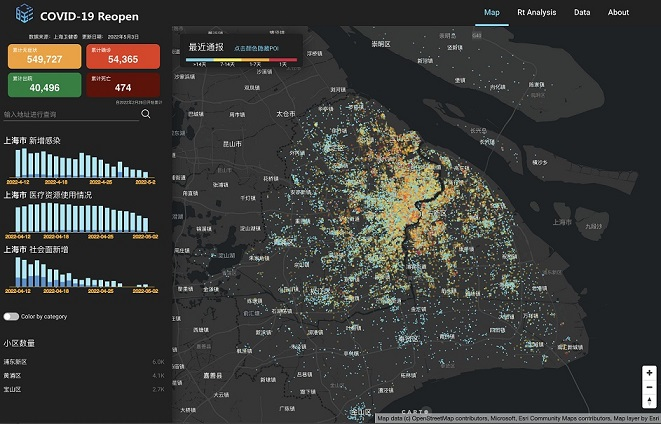Zoom out with the minus button
The width and height of the screenshot is (661, 424).
click(x=649, y=387)
